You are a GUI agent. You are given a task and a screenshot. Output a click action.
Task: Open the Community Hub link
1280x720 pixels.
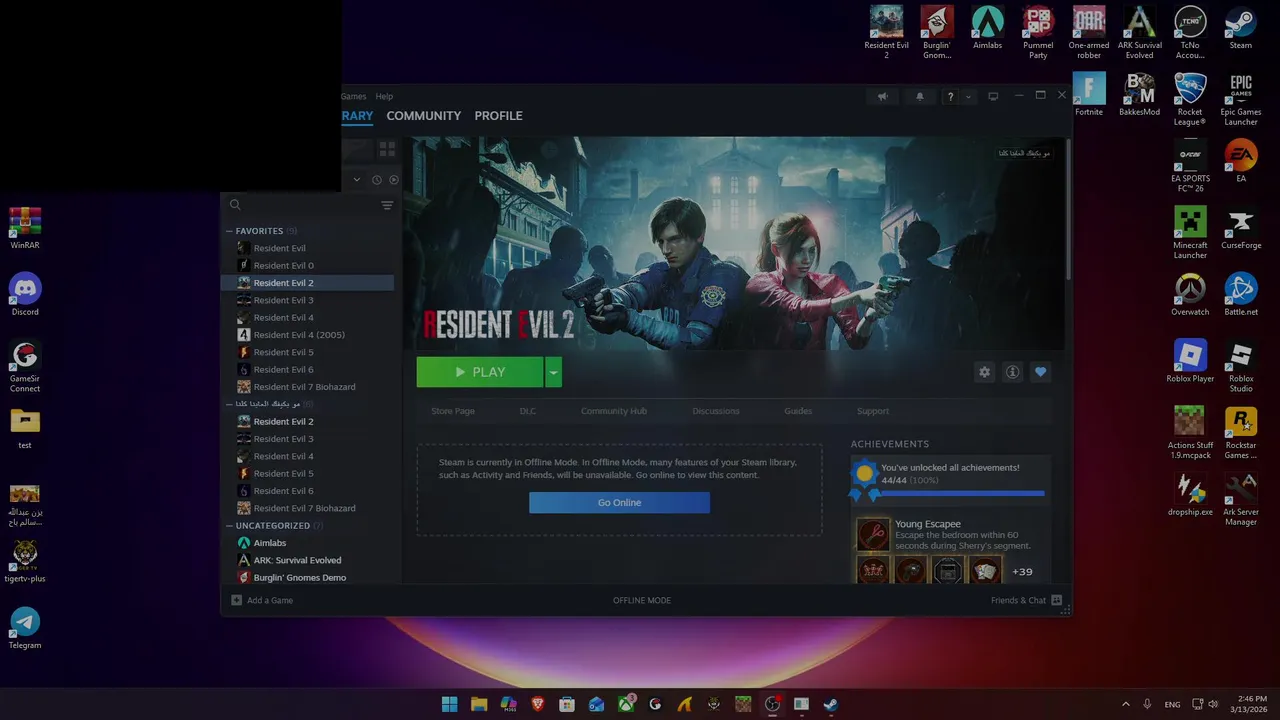tap(614, 411)
